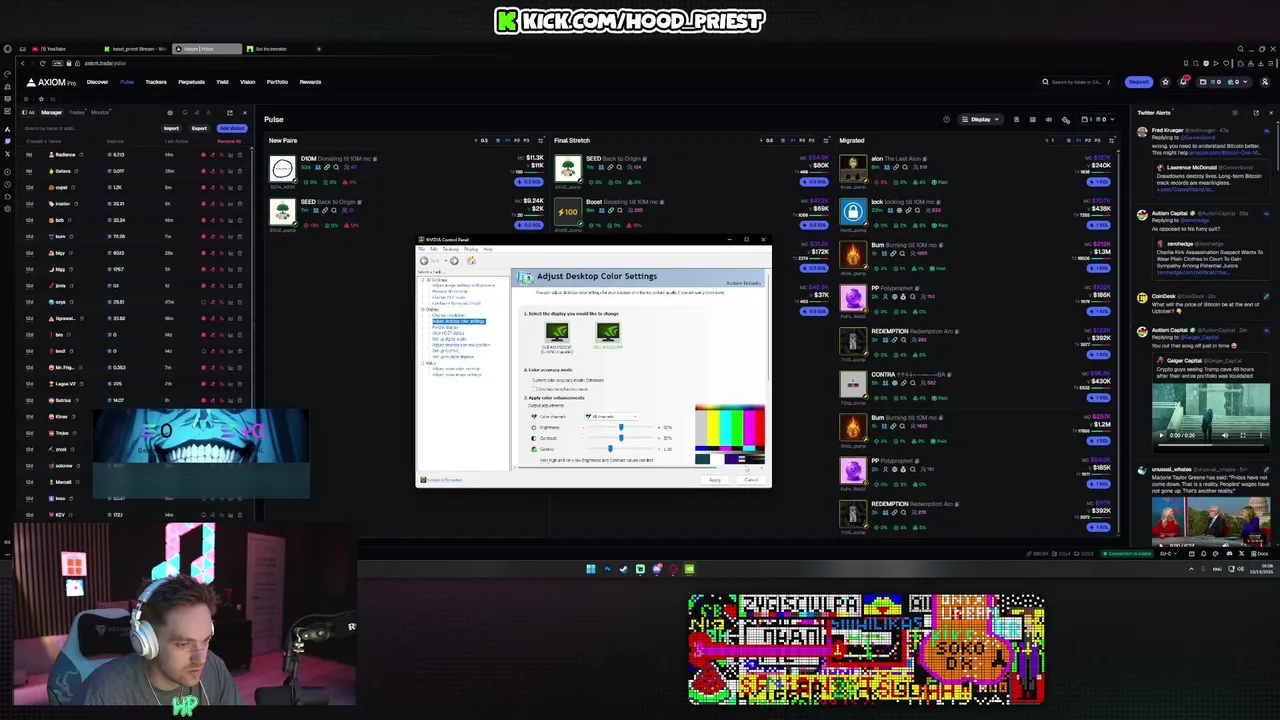This screenshot has width=1280, height=720.
Task: Click Restore Defaults link in NVIDIA panel
Action: tap(743, 283)
